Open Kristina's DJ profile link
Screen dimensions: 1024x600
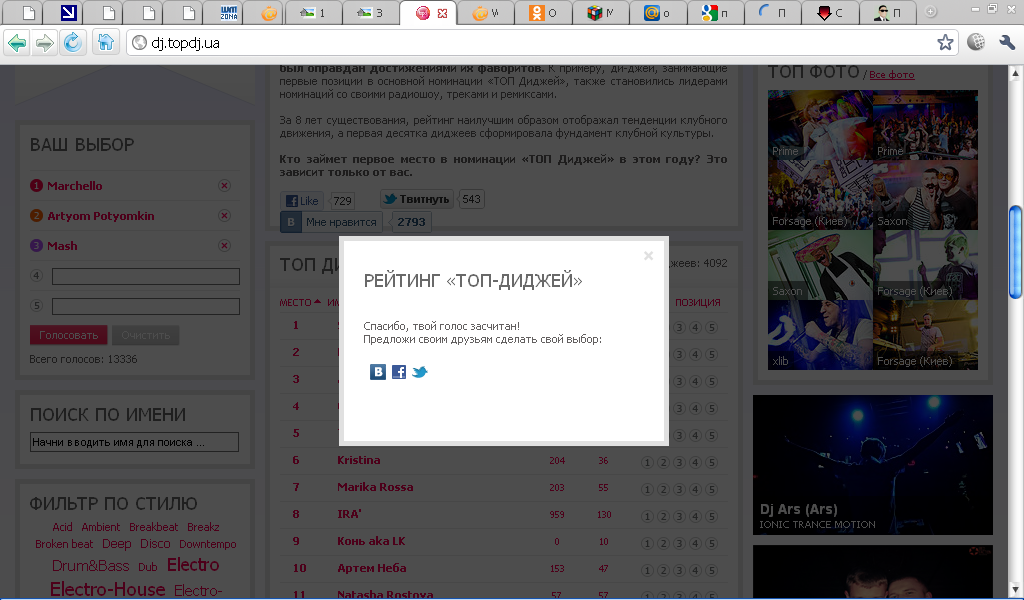tap(359, 460)
